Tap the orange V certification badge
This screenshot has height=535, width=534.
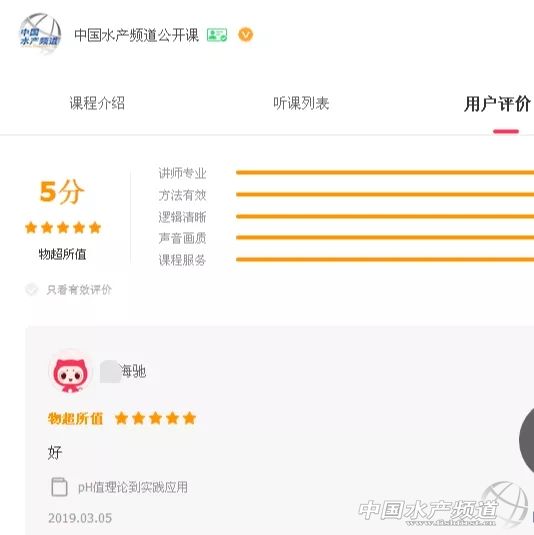(x=246, y=34)
